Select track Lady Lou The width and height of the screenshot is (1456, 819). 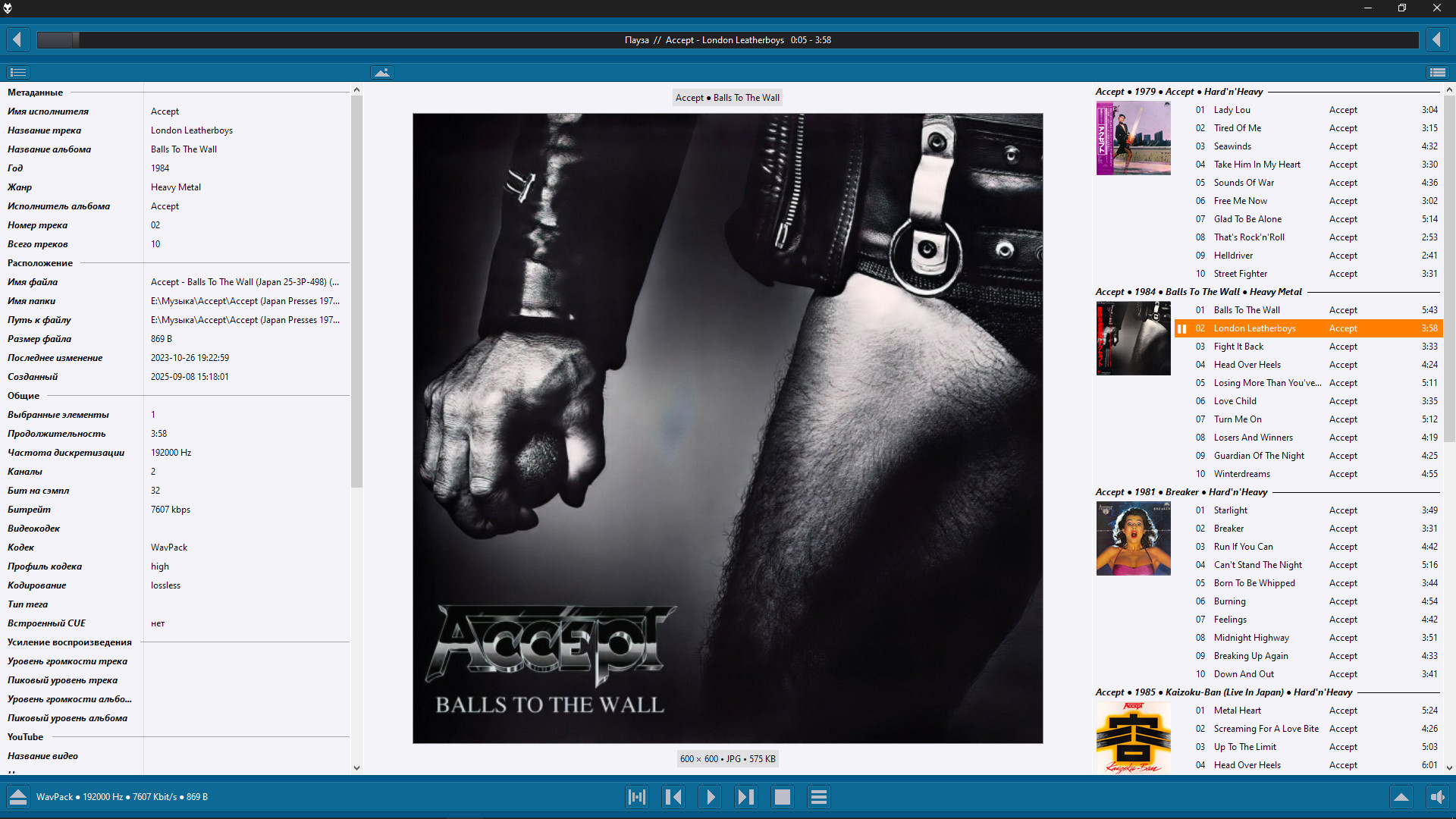(1308, 110)
